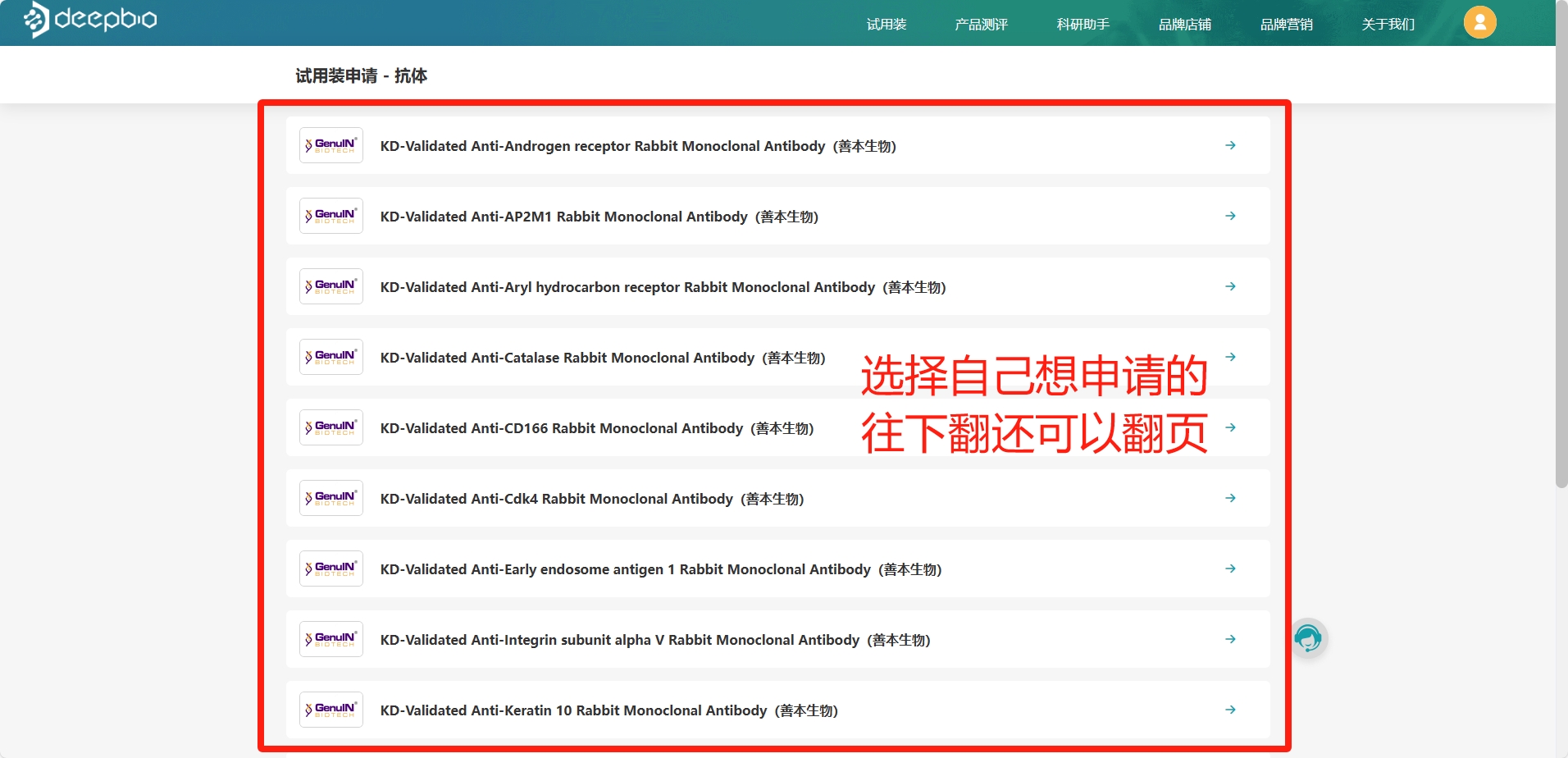Image resolution: width=1568 pixels, height=758 pixels.
Task: Open Anti-Aryl hydrocarbon receptor antibody link
Action: coord(663,287)
